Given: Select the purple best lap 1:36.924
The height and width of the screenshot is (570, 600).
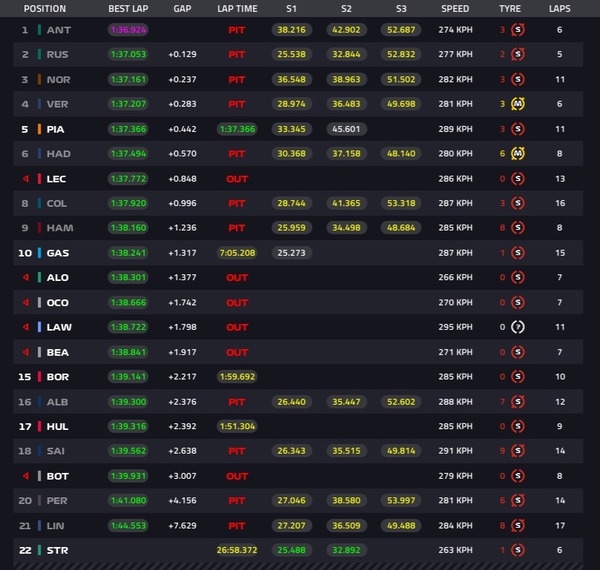Looking at the screenshot, I should pos(128,29).
